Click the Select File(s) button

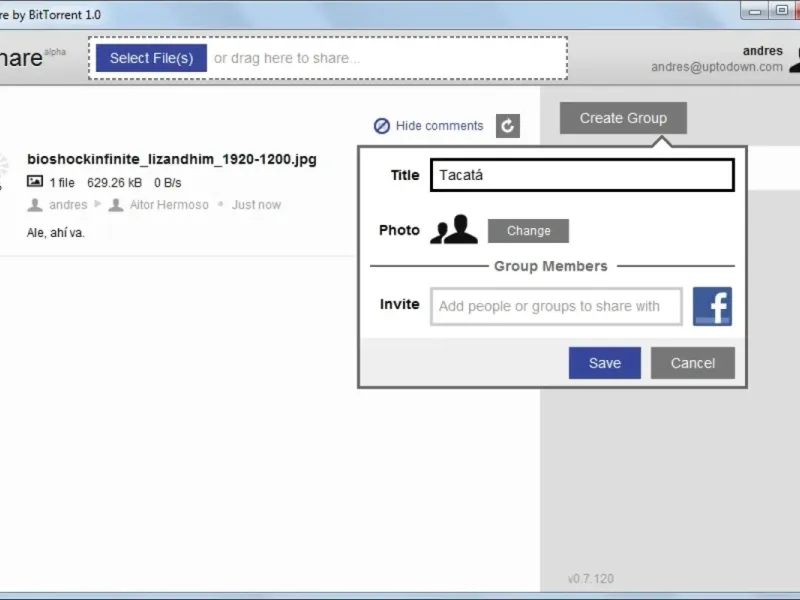click(x=151, y=58)
